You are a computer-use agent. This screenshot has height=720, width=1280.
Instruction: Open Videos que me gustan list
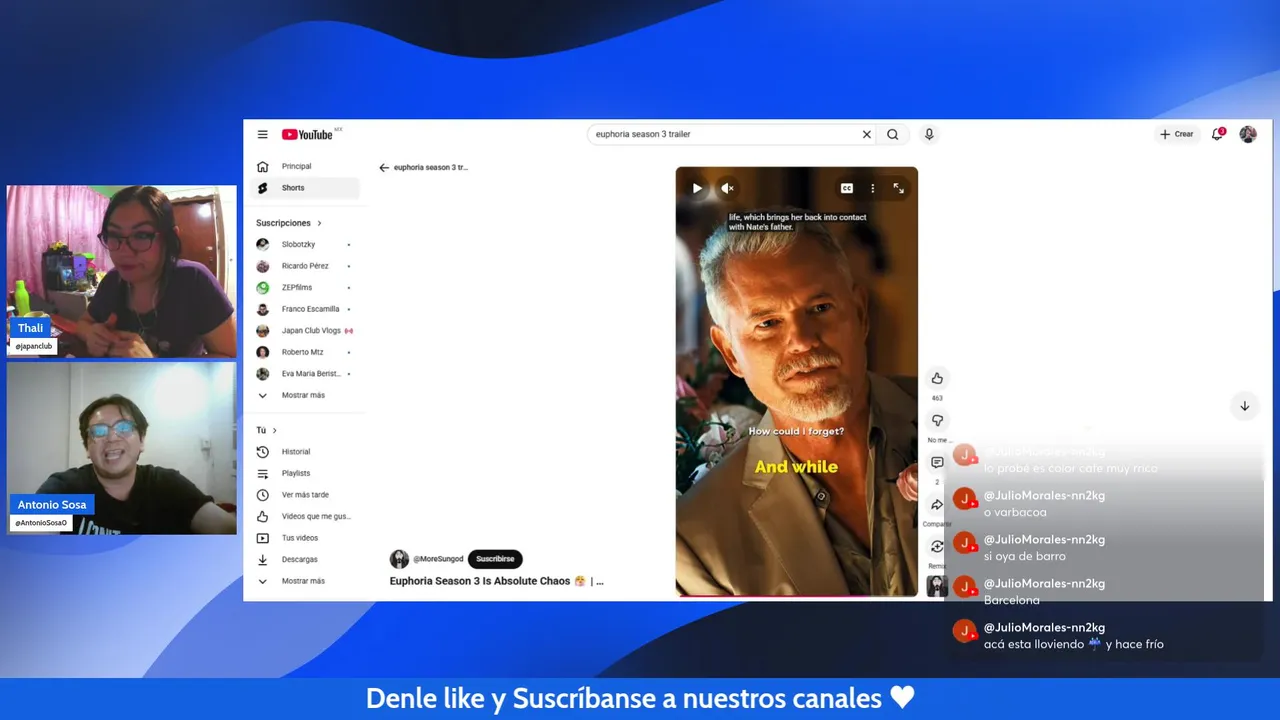(x=303, y=516)
